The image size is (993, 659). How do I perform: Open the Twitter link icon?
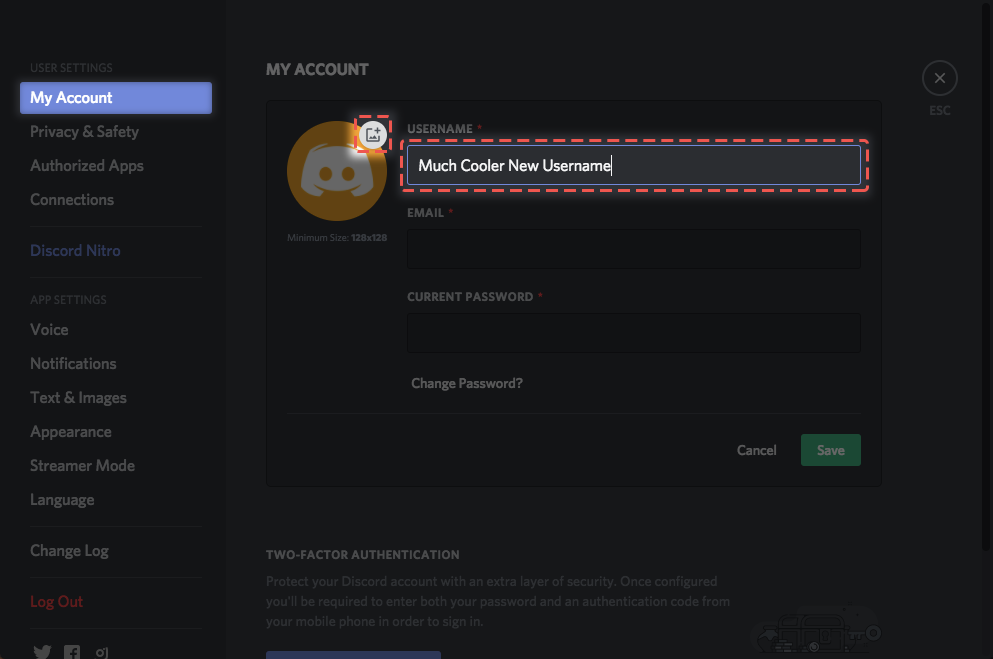tap(42, 652)
